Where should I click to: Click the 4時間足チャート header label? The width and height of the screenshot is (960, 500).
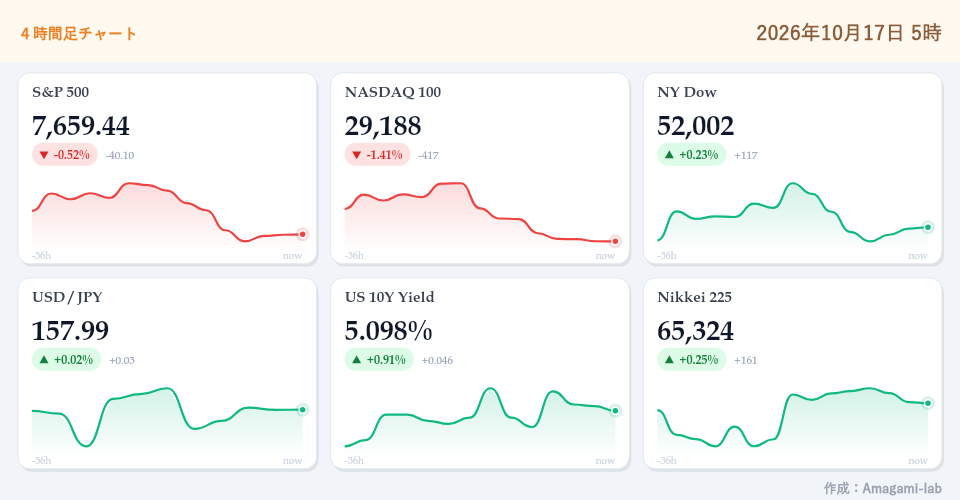(x=78, y=34)
